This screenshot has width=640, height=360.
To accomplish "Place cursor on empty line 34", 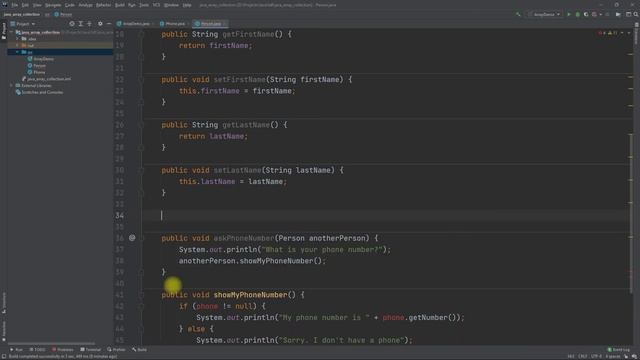I will 386,215.
